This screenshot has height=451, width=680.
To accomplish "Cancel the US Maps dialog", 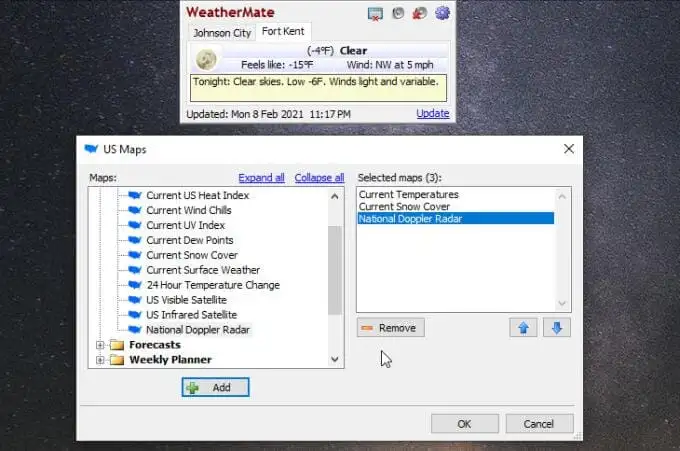I will tap(539, 424).
